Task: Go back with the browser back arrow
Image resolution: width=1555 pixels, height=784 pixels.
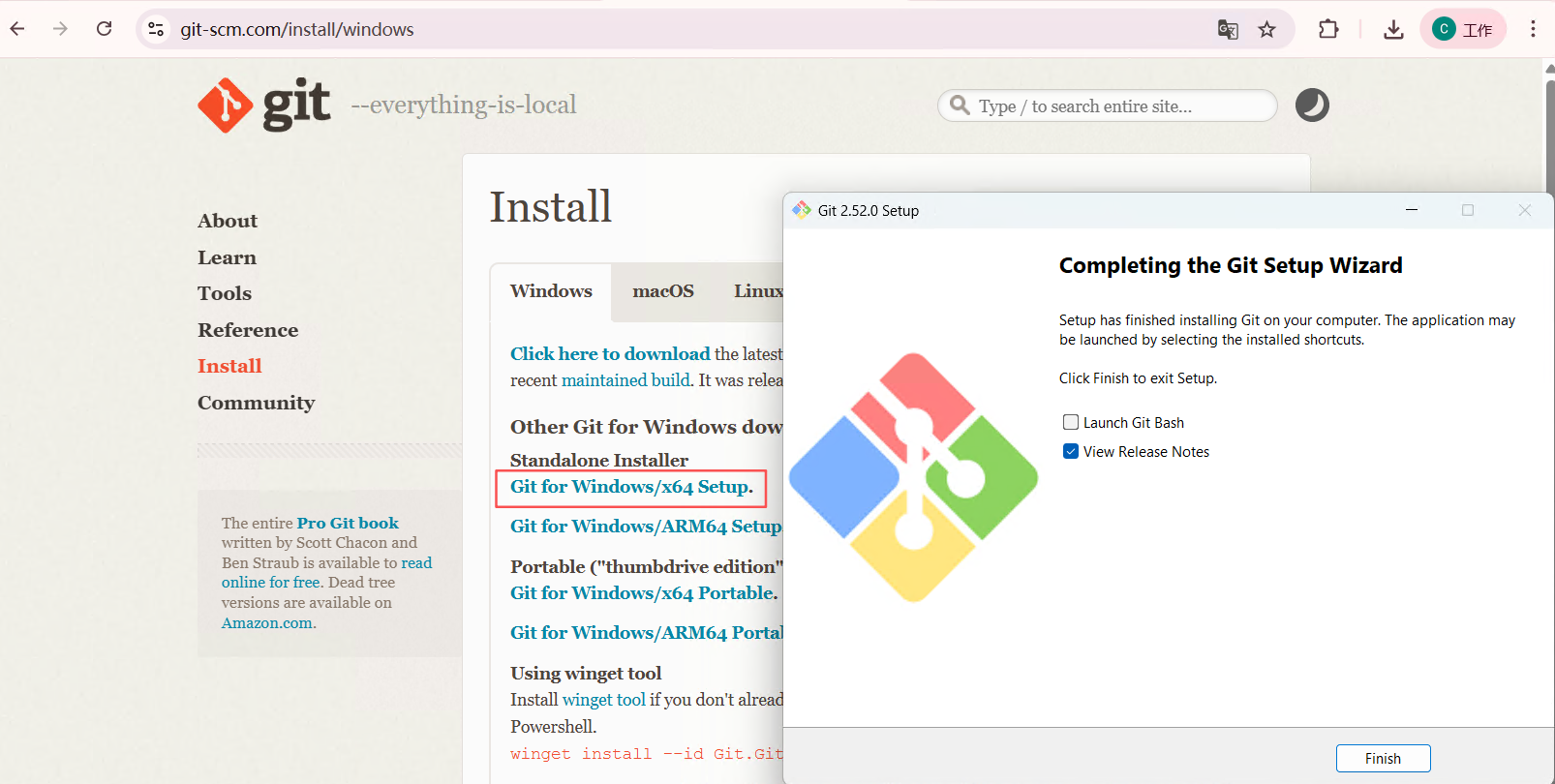Action: 17,29
